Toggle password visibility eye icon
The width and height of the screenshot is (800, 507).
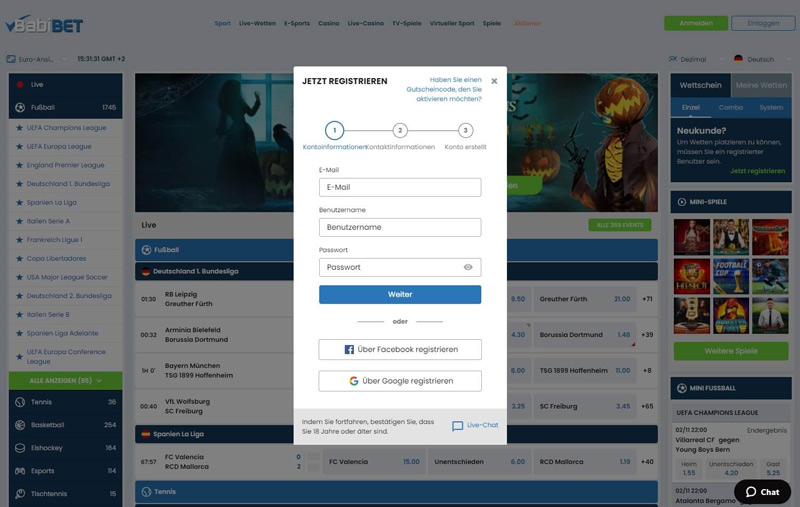tap(468, 267)
